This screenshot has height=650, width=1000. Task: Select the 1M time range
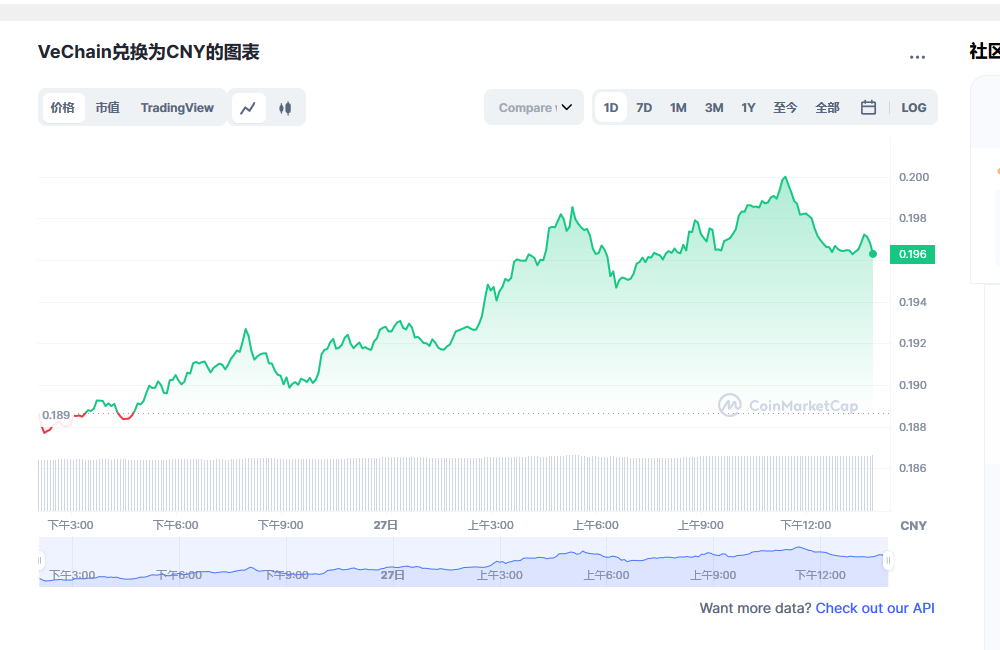tap(678, 108)
